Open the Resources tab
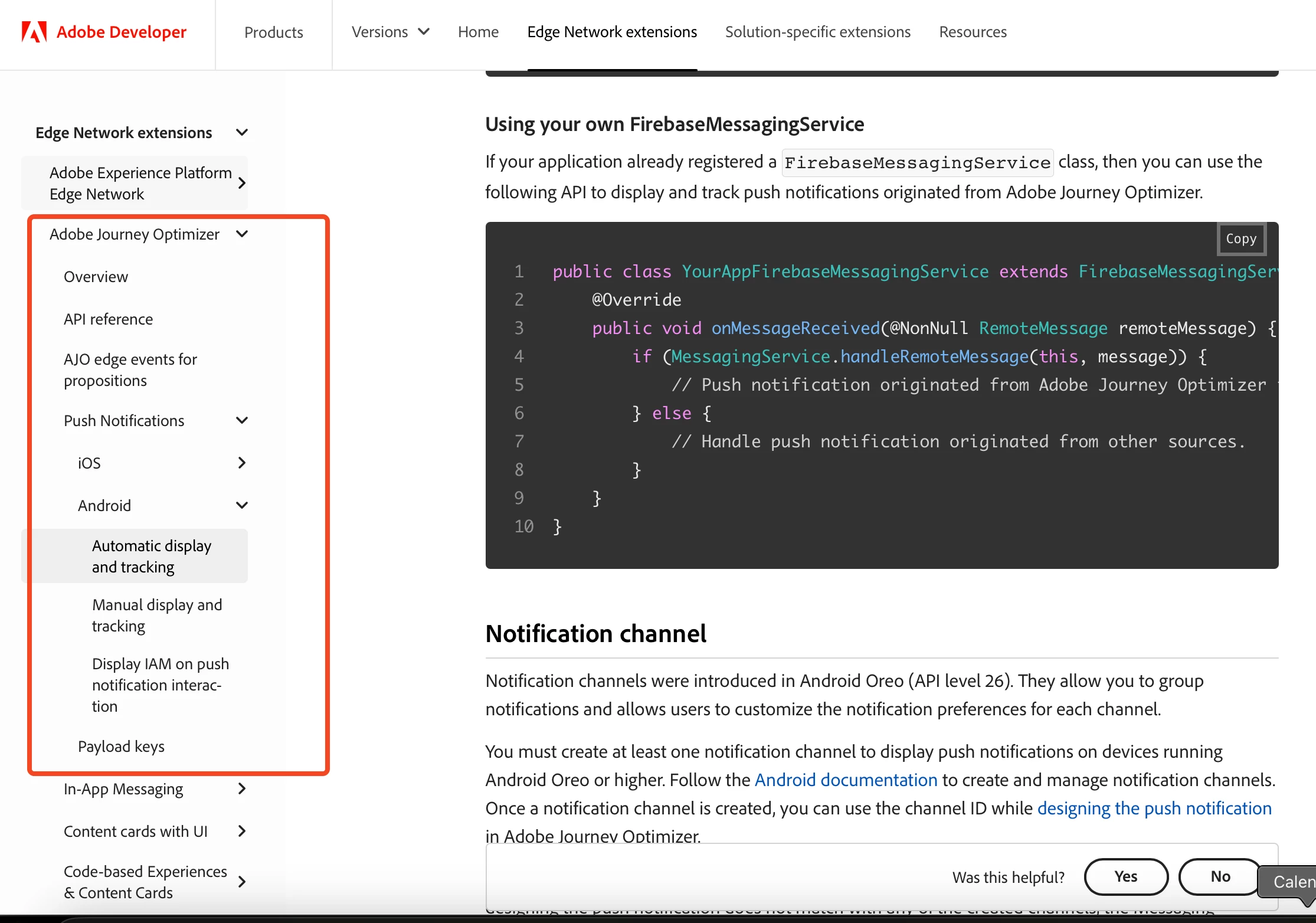 [x=973, y=32]
